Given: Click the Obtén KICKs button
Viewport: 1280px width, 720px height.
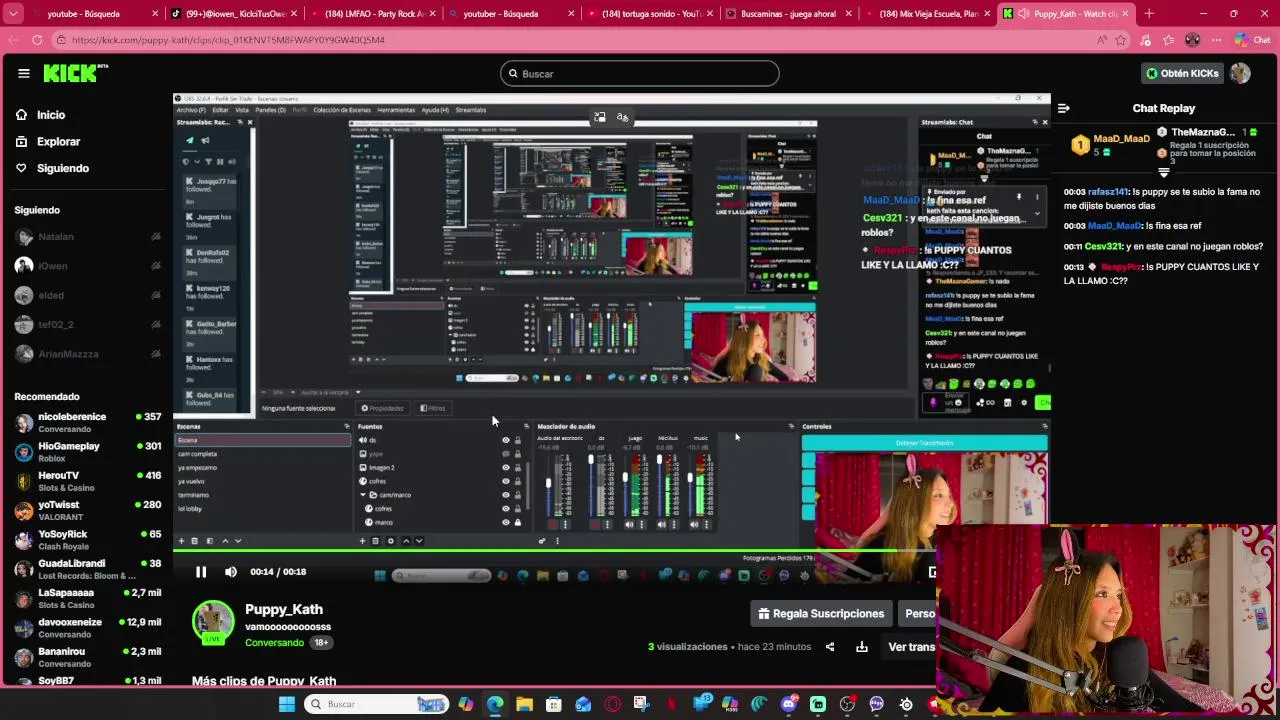Looking at the screenshot, I should pos(1183,73).
